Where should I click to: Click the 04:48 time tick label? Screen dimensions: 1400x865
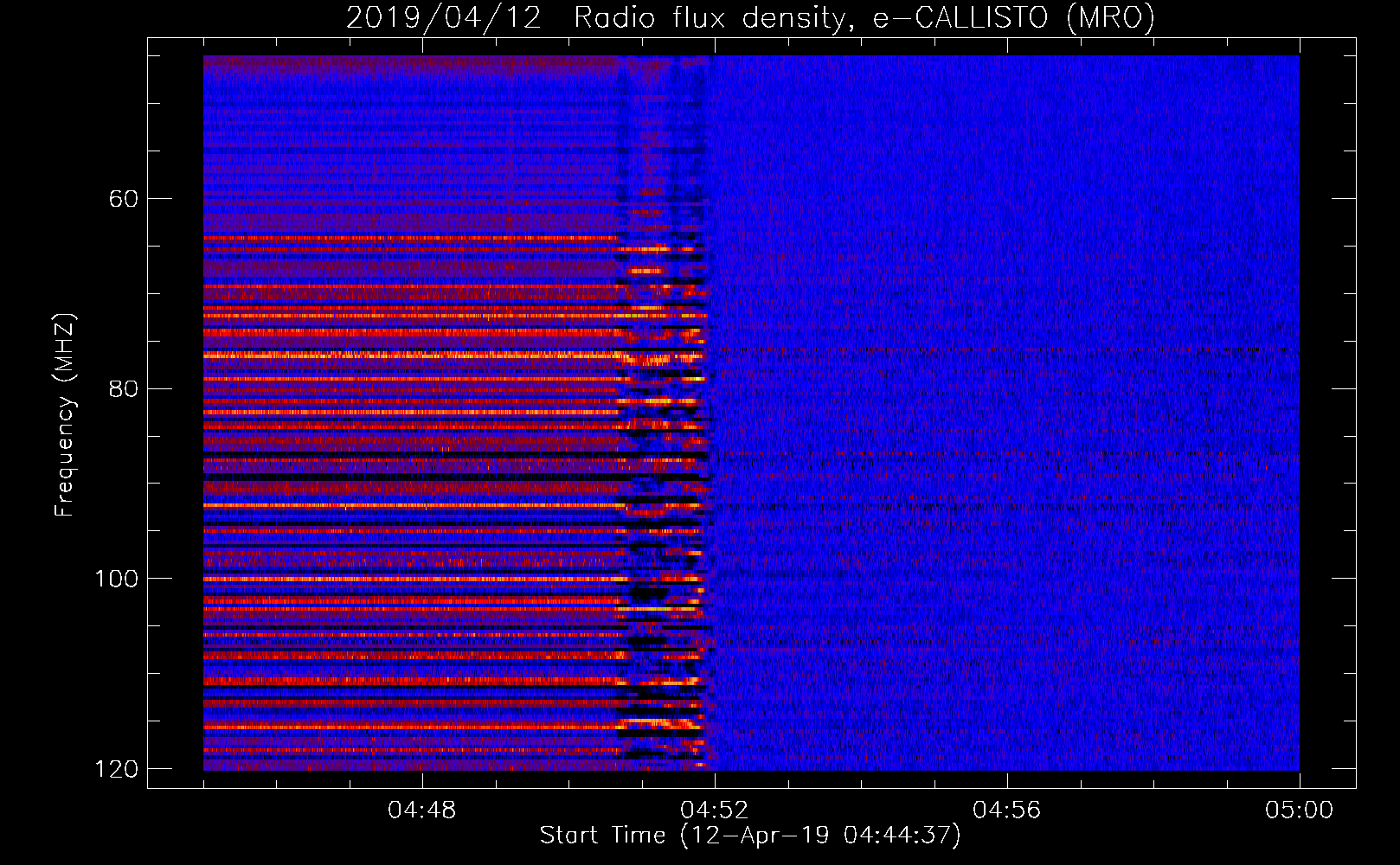pyautogui.click(x=421, y=810)
